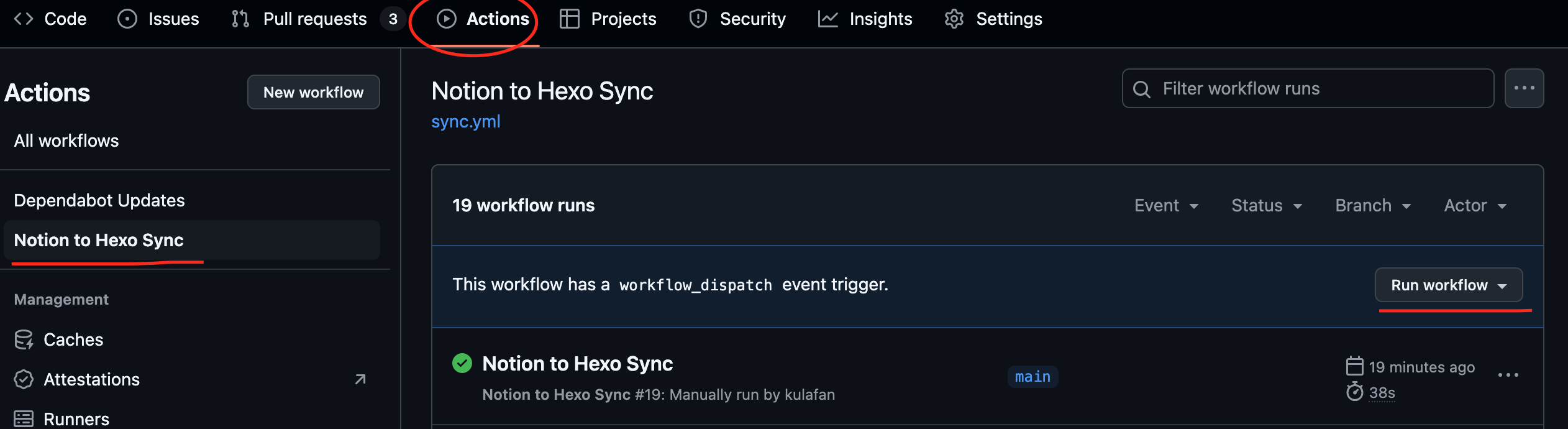Viewport: 1568px width, 429px height.
Task: Open the Issues tab
Action: [x=158, y=19]
